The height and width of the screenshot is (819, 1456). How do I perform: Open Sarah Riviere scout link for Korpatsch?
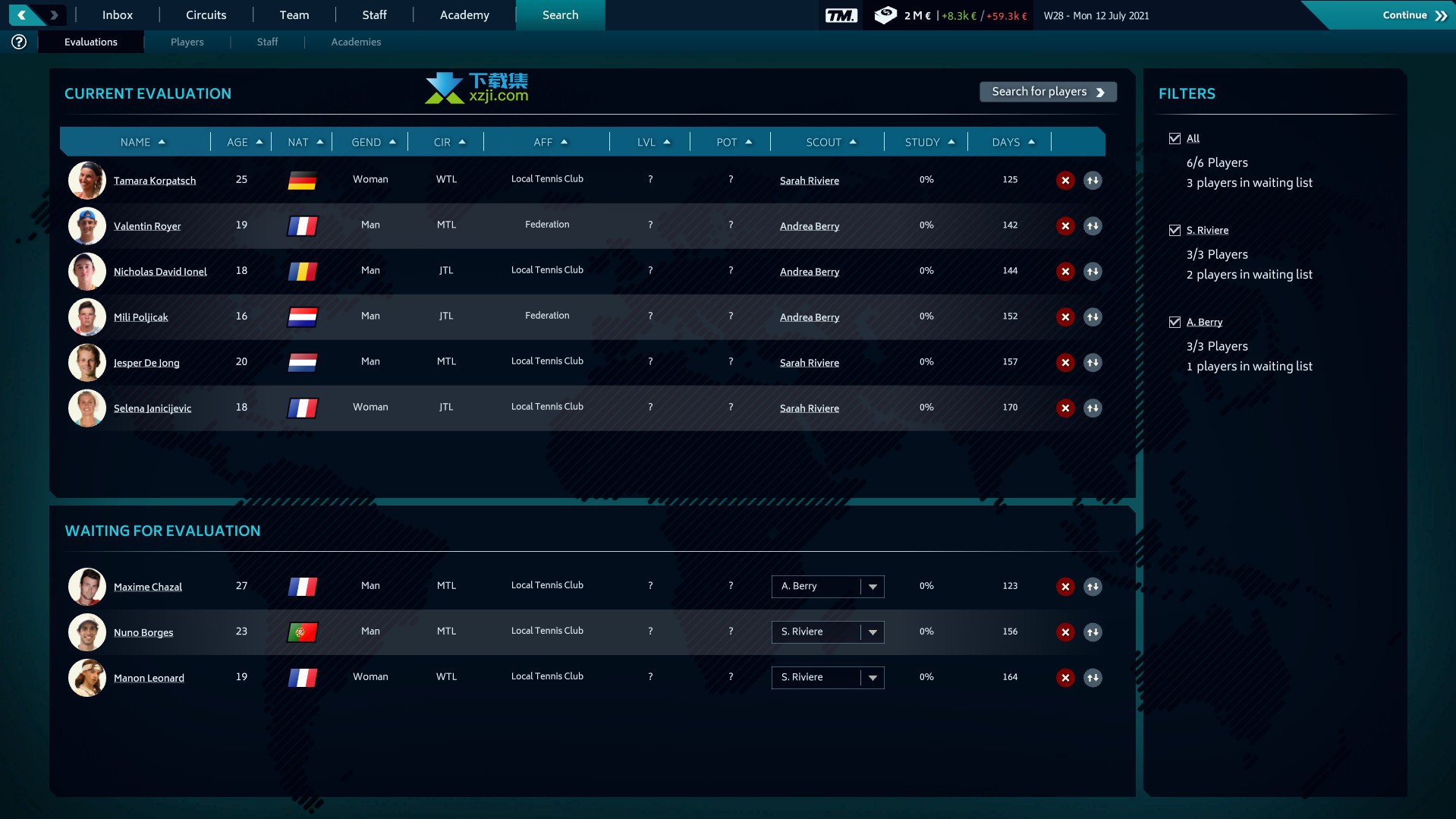pos(810,180)
